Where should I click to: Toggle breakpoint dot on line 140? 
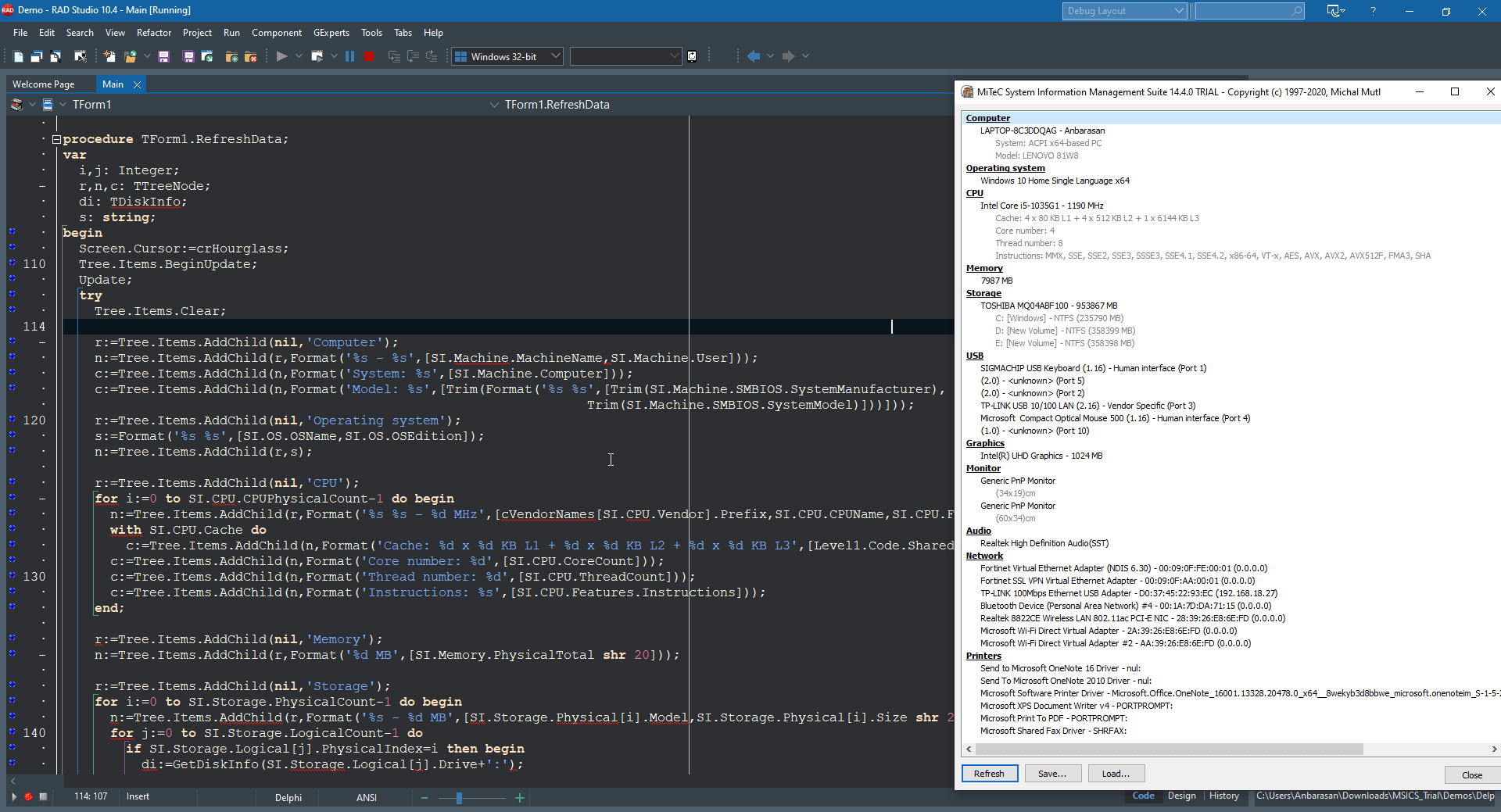pyautogui.click(x=12, y=732)
